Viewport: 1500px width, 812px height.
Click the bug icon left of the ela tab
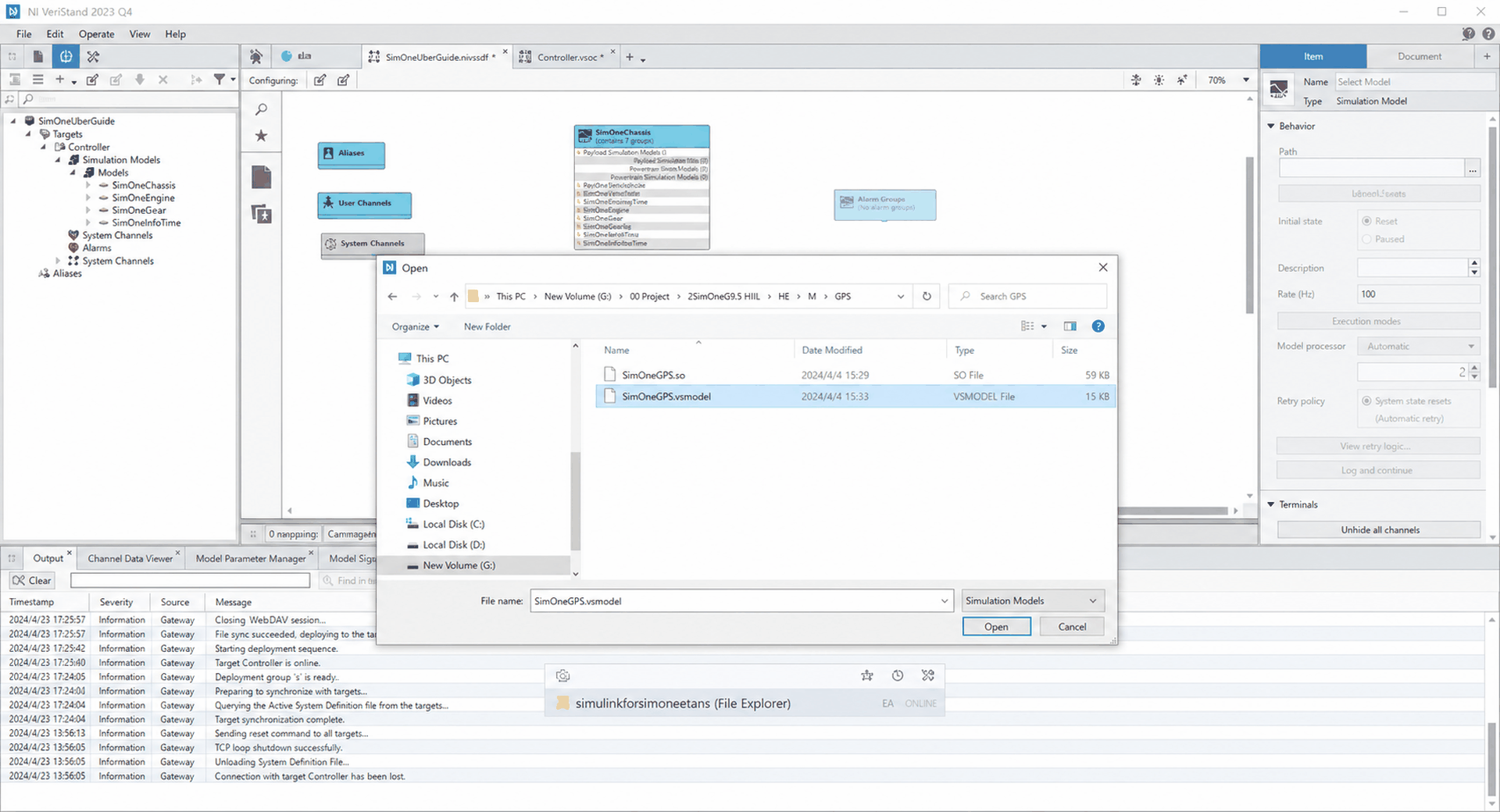255,56
